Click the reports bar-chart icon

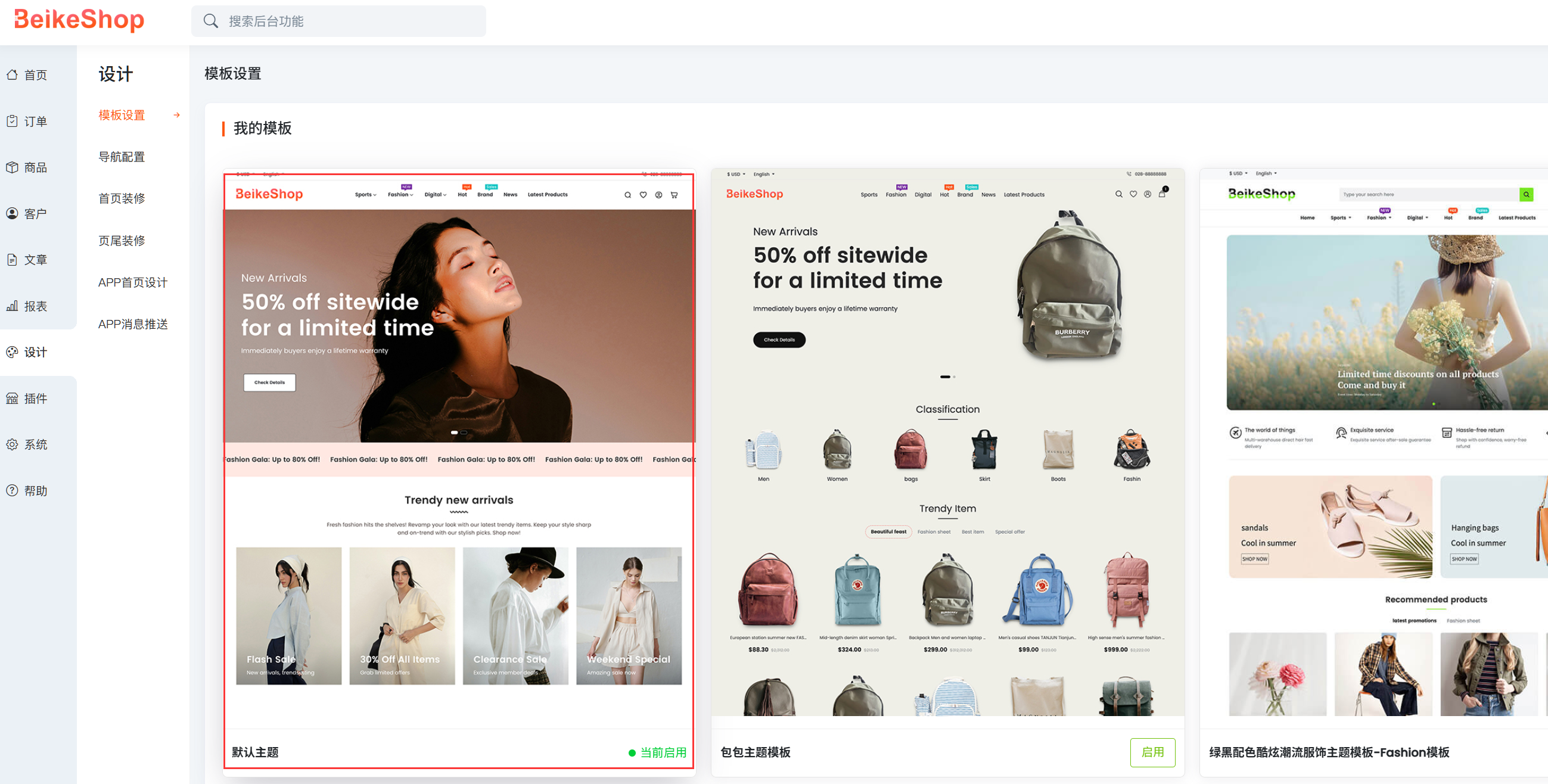12,306
